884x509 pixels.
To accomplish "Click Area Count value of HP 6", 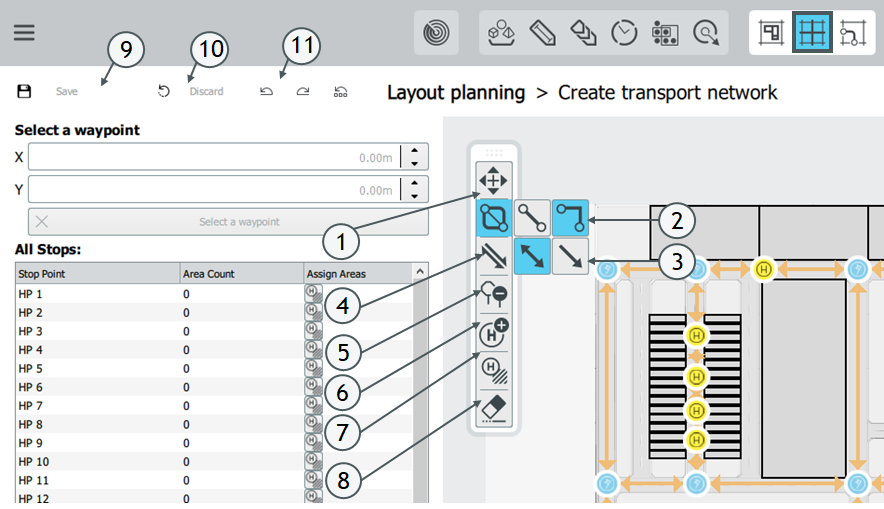I will click(186, 387).
